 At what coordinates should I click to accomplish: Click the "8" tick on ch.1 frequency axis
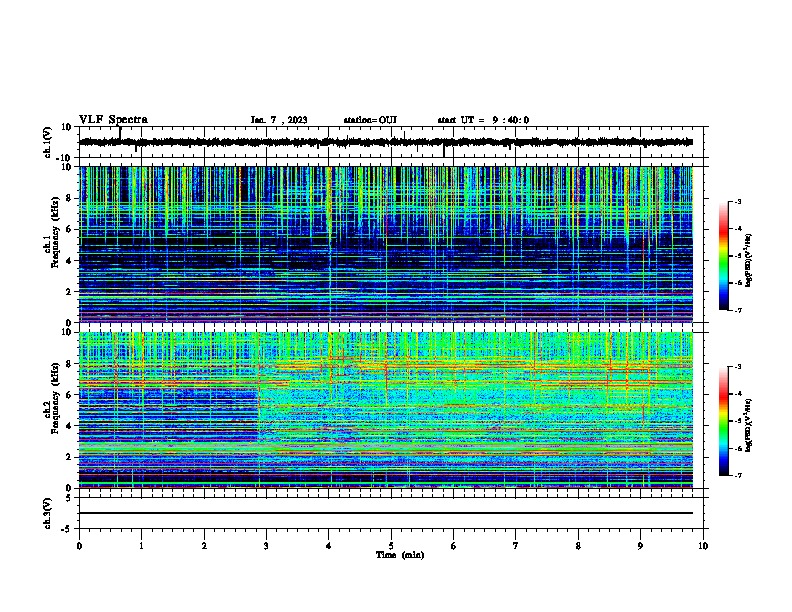pyautogui.click(x=69, y=198)
